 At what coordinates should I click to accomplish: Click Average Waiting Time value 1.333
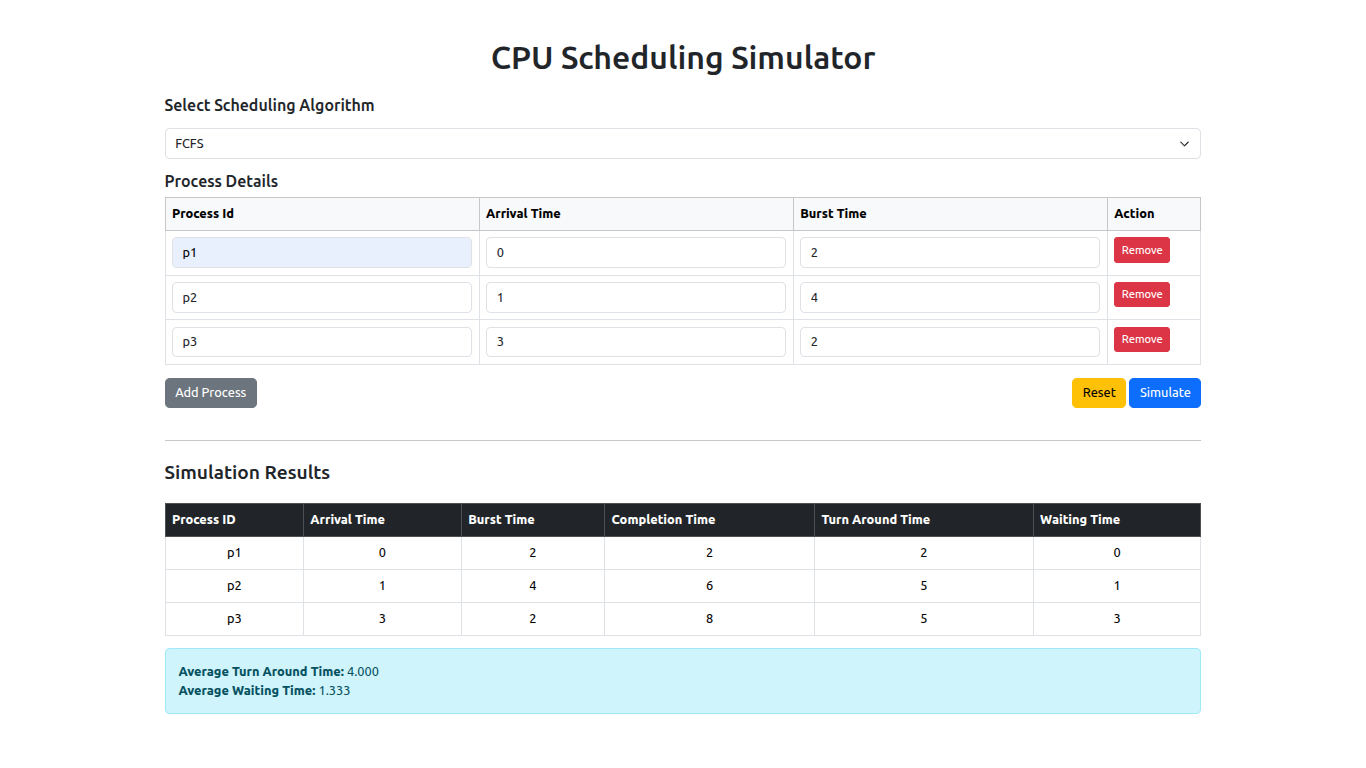(x=335, y=691)
